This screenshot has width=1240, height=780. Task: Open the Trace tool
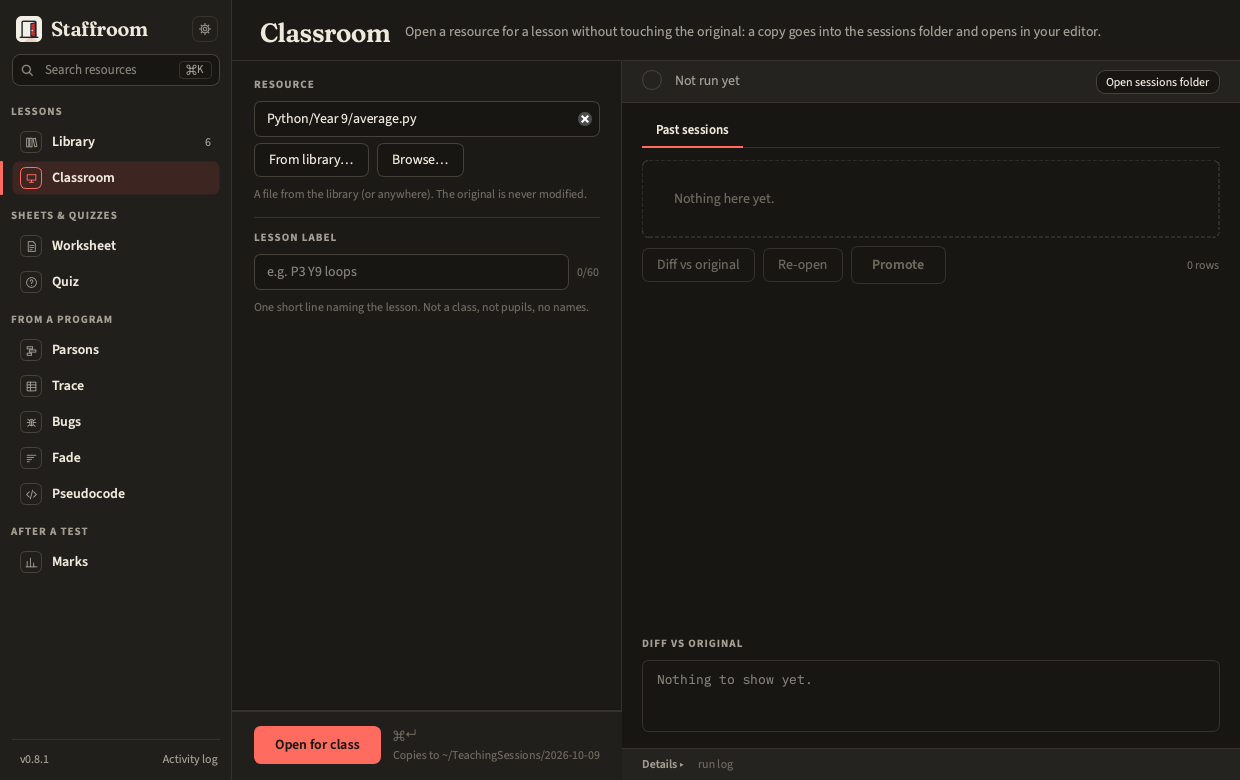116,386
